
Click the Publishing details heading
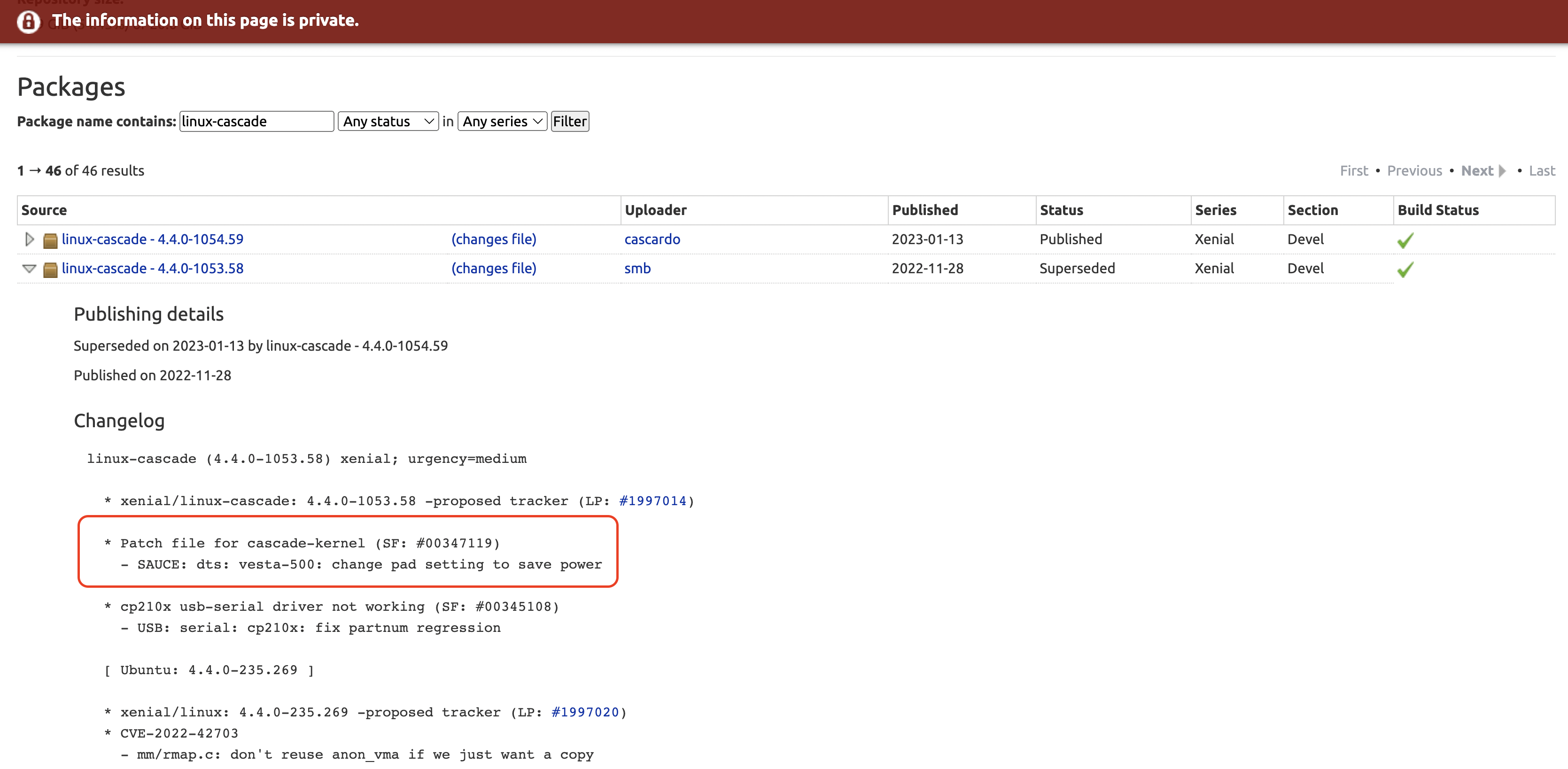tap(148, 314)
